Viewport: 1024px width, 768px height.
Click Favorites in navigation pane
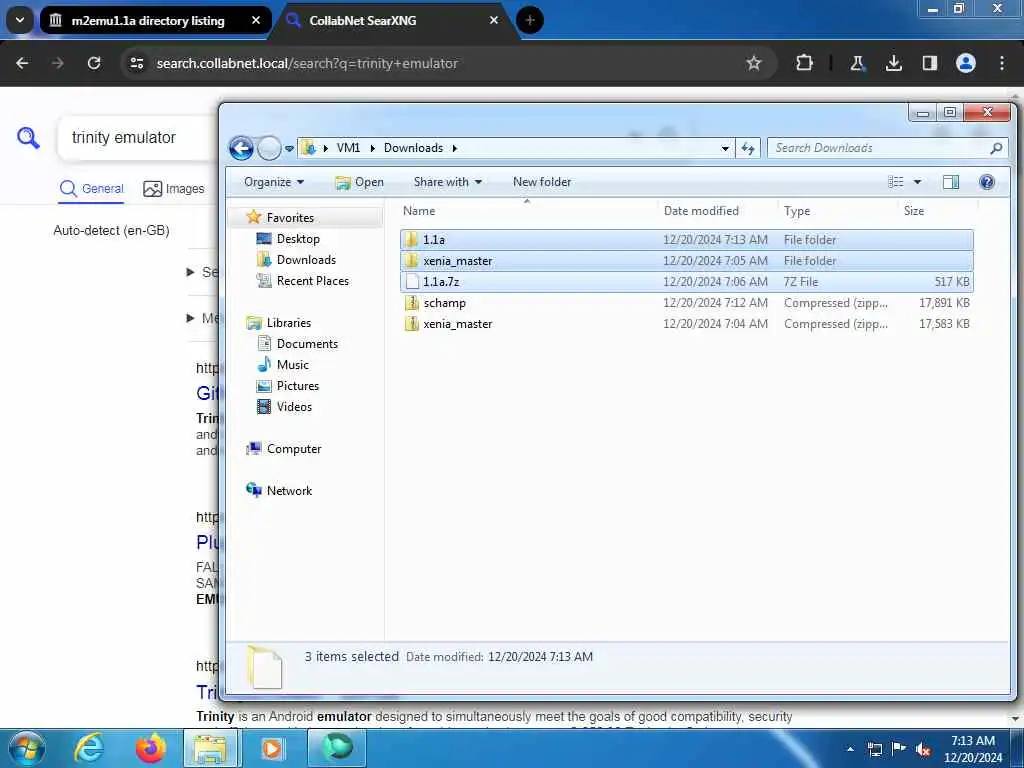(x=290, y=217)
